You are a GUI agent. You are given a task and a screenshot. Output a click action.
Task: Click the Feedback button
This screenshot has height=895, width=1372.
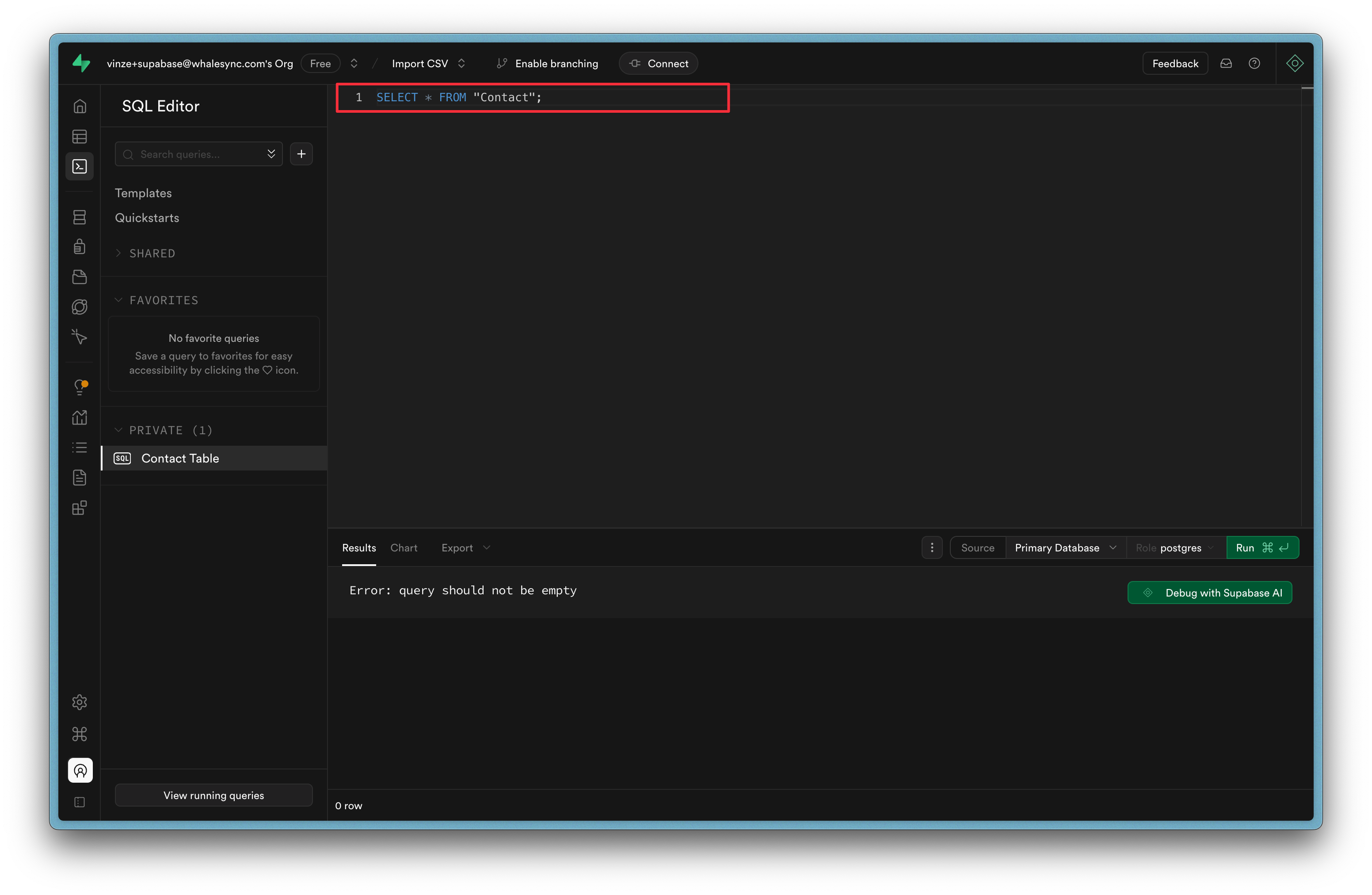click(1175, 63)
